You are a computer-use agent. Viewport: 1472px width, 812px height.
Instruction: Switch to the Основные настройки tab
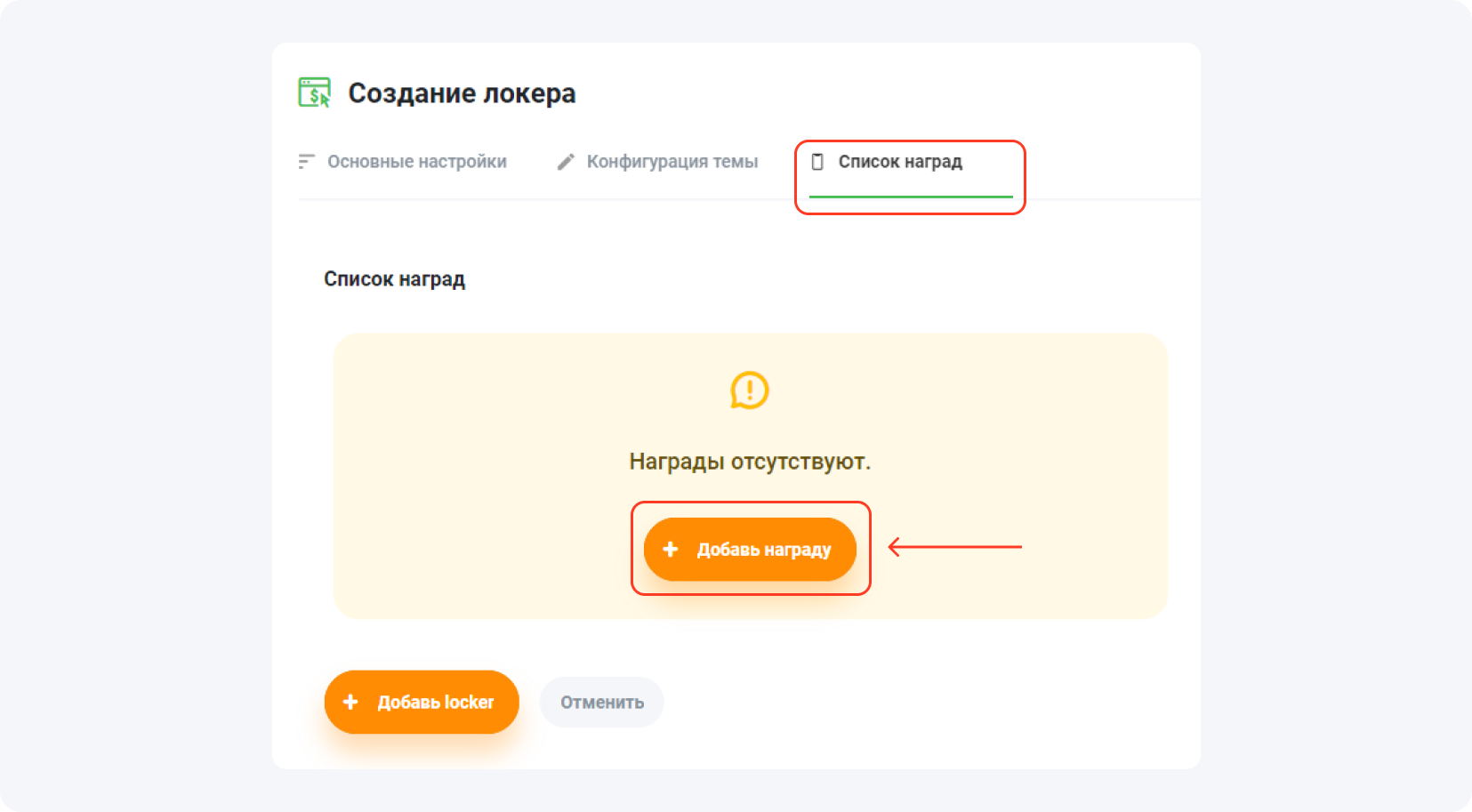(418, 161)
